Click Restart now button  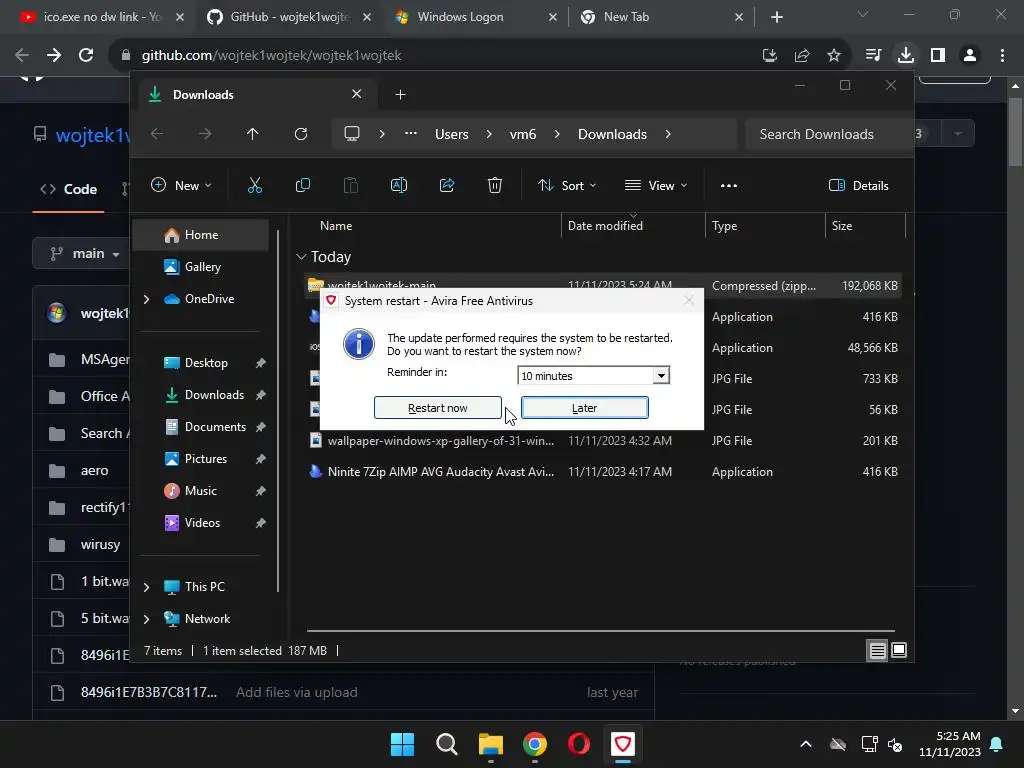pyautogui.click(x=438, y=408)
